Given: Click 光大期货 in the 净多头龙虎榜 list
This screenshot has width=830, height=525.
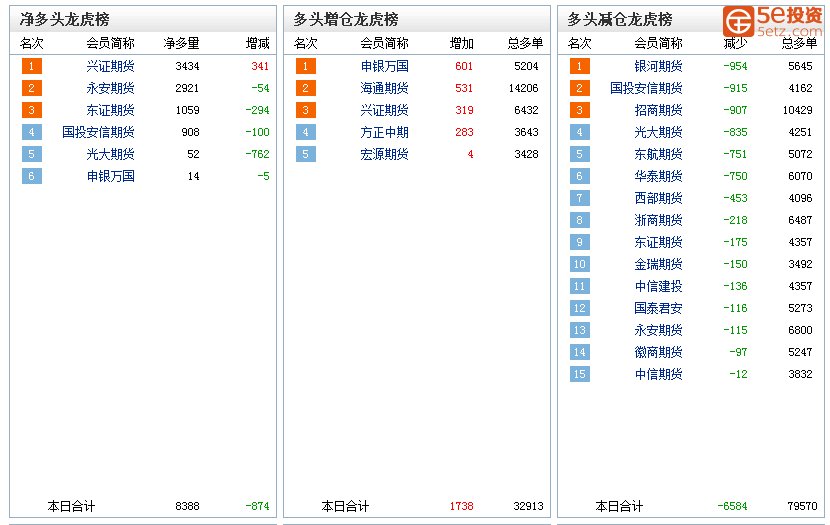Looking at the screenshot, I should 111,154.
